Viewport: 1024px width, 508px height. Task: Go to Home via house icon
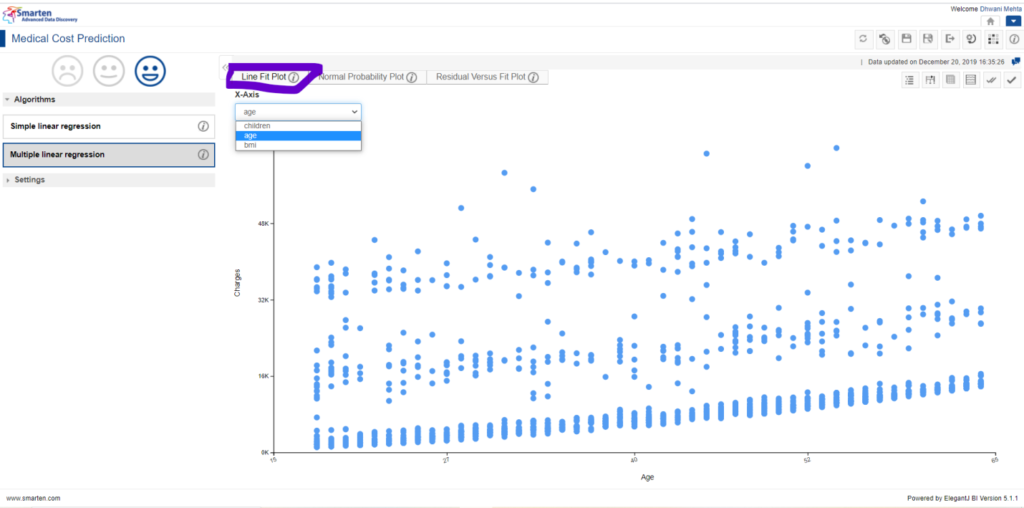[x=991, y=21]
